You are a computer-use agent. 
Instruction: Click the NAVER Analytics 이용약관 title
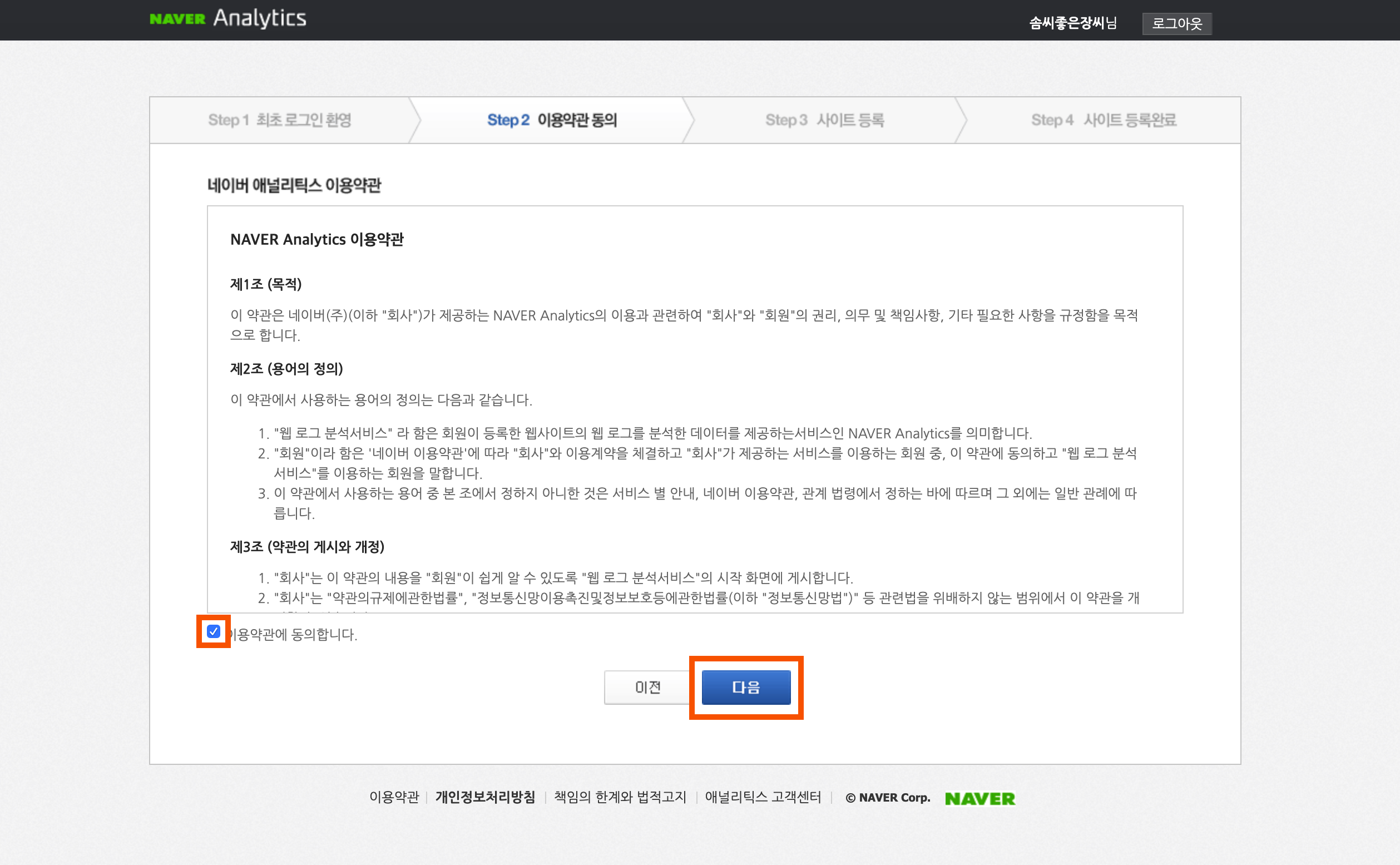[x=317, y=239]
